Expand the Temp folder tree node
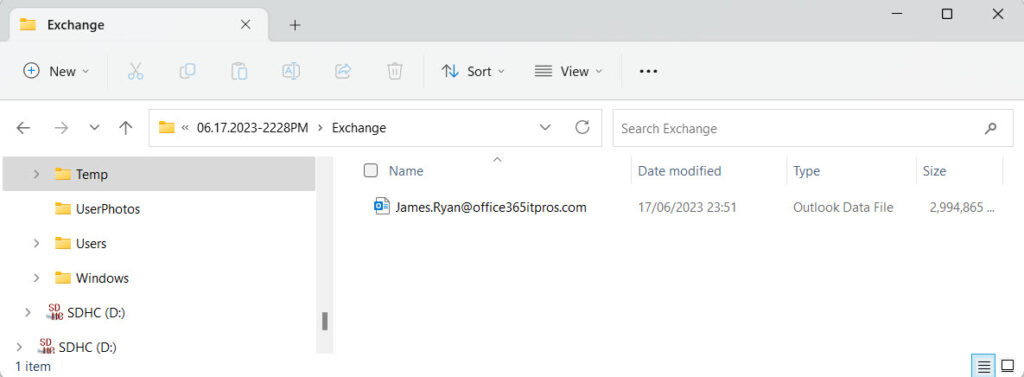This screenshot has width=1024, height=377. (x=36, y=174)
